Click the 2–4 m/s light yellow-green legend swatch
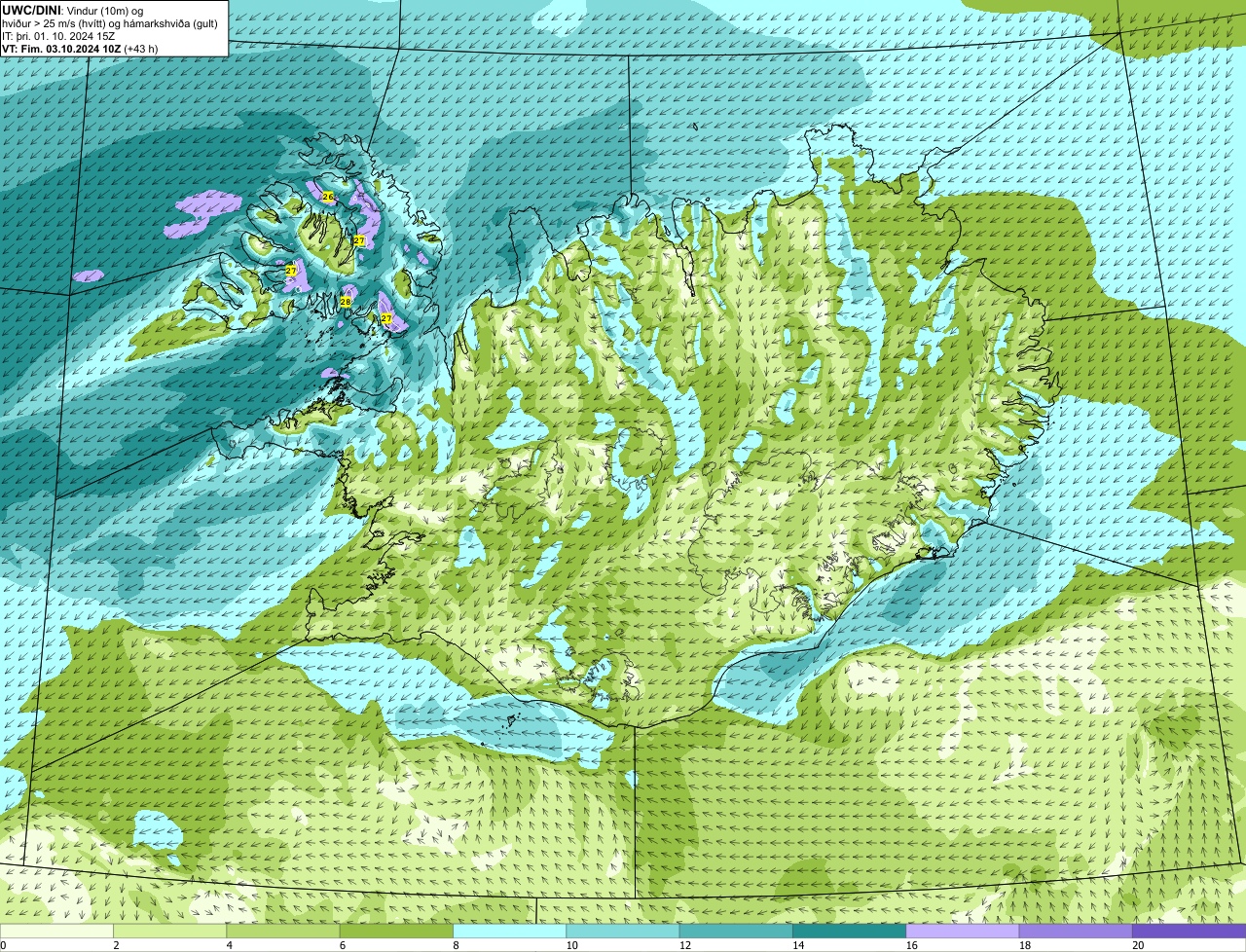1246x952 pixels. pos(170,931)
